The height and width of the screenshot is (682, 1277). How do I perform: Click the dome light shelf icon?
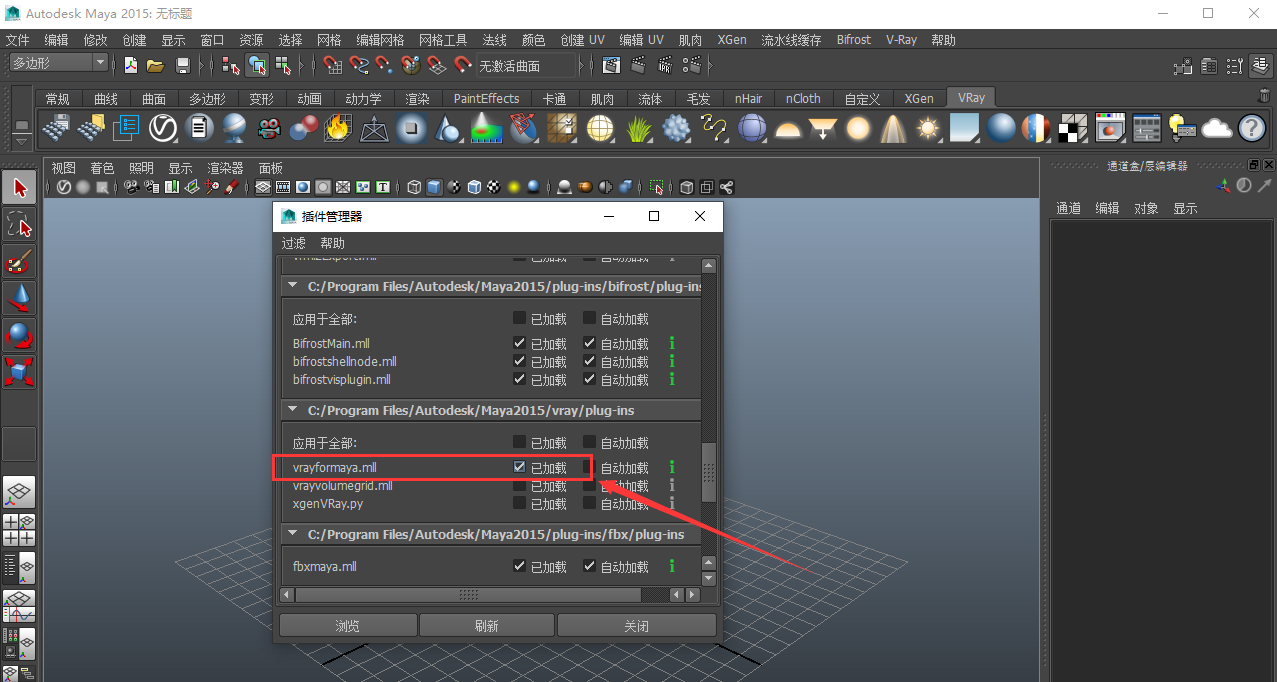(788, 128)
